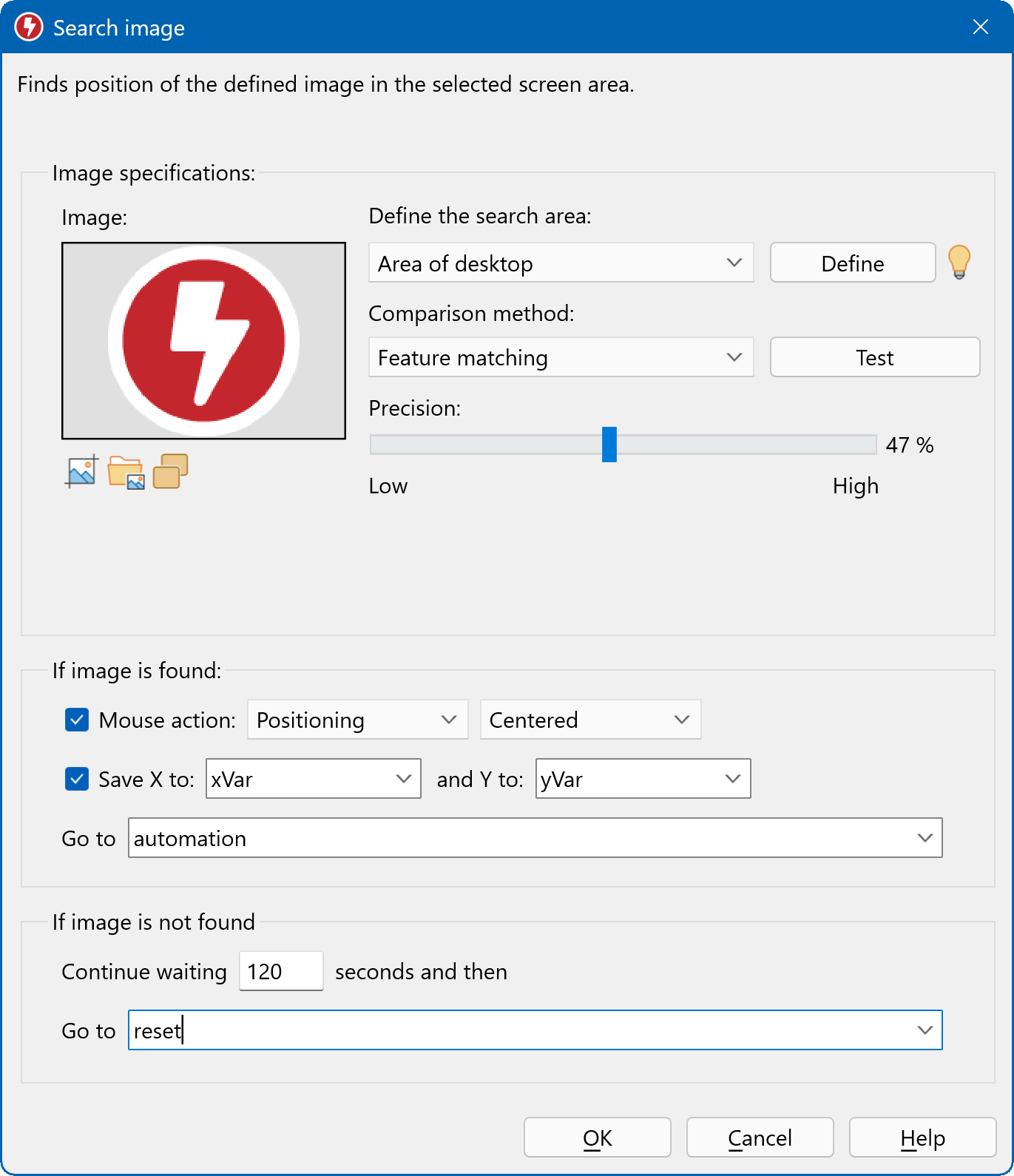Click the Test button

click(874, 357)
